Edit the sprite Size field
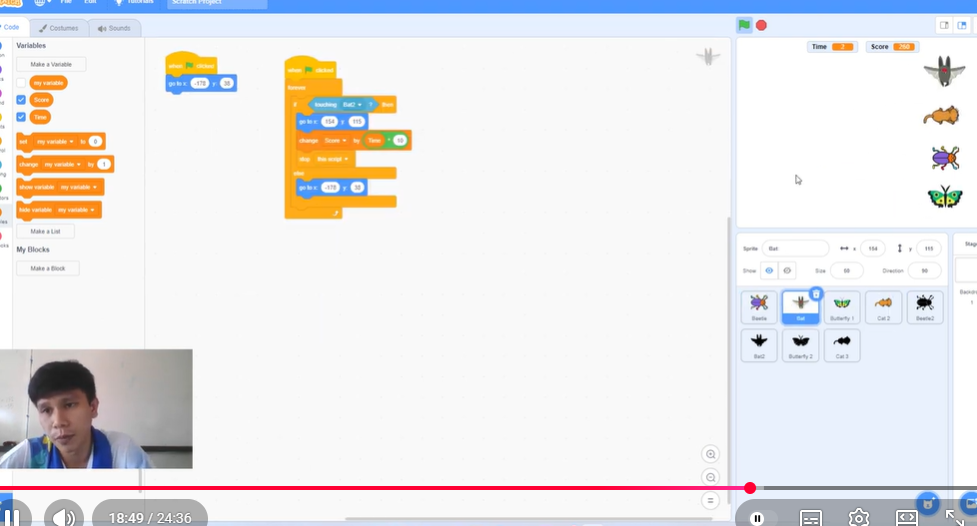 pyautogui.click(x=847, y=271)
